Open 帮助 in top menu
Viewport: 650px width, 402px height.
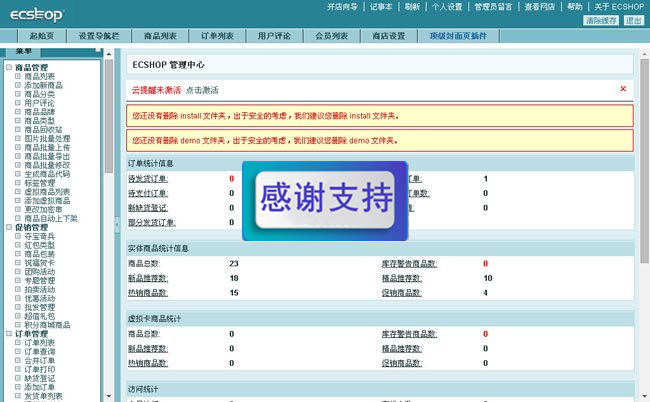[575, 7]
